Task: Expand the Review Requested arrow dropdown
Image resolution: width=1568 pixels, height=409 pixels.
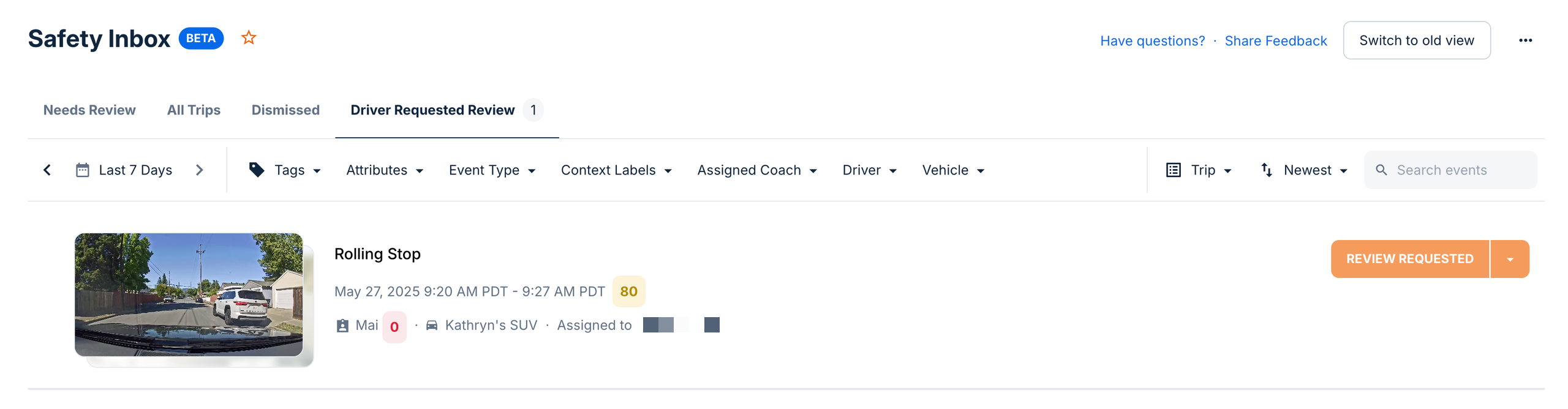Action: click(1510, 260)
